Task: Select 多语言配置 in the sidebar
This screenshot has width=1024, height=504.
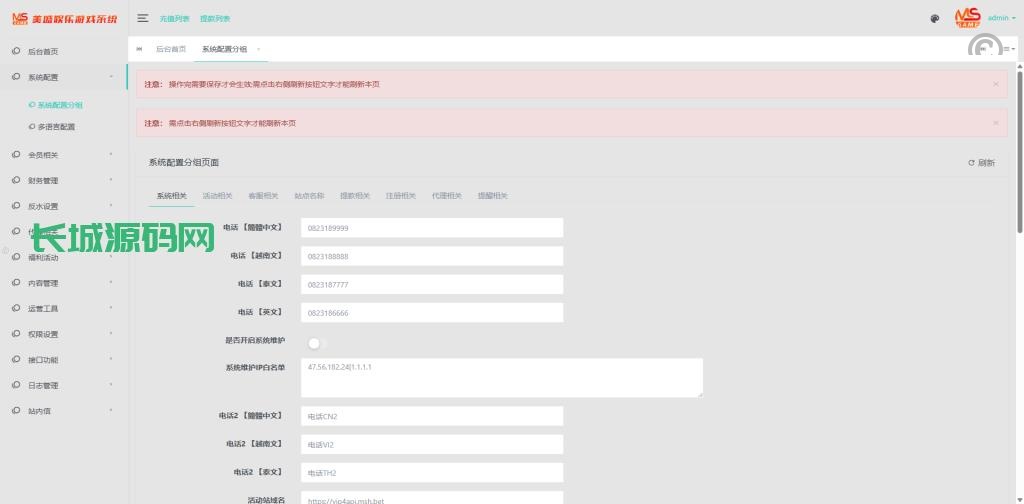Action: click(x=56, y=127)
